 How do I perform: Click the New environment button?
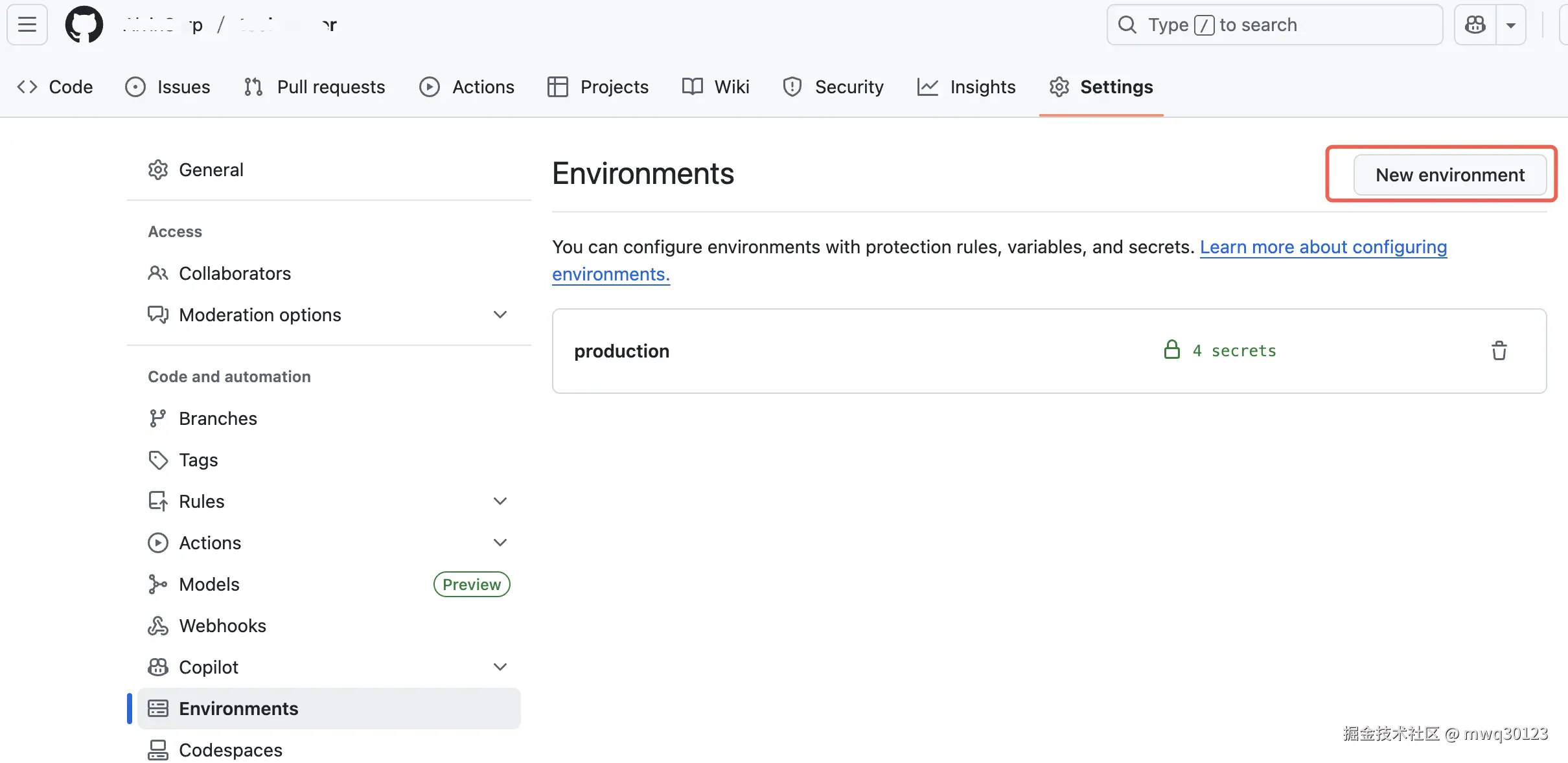tap(1450, 175)
